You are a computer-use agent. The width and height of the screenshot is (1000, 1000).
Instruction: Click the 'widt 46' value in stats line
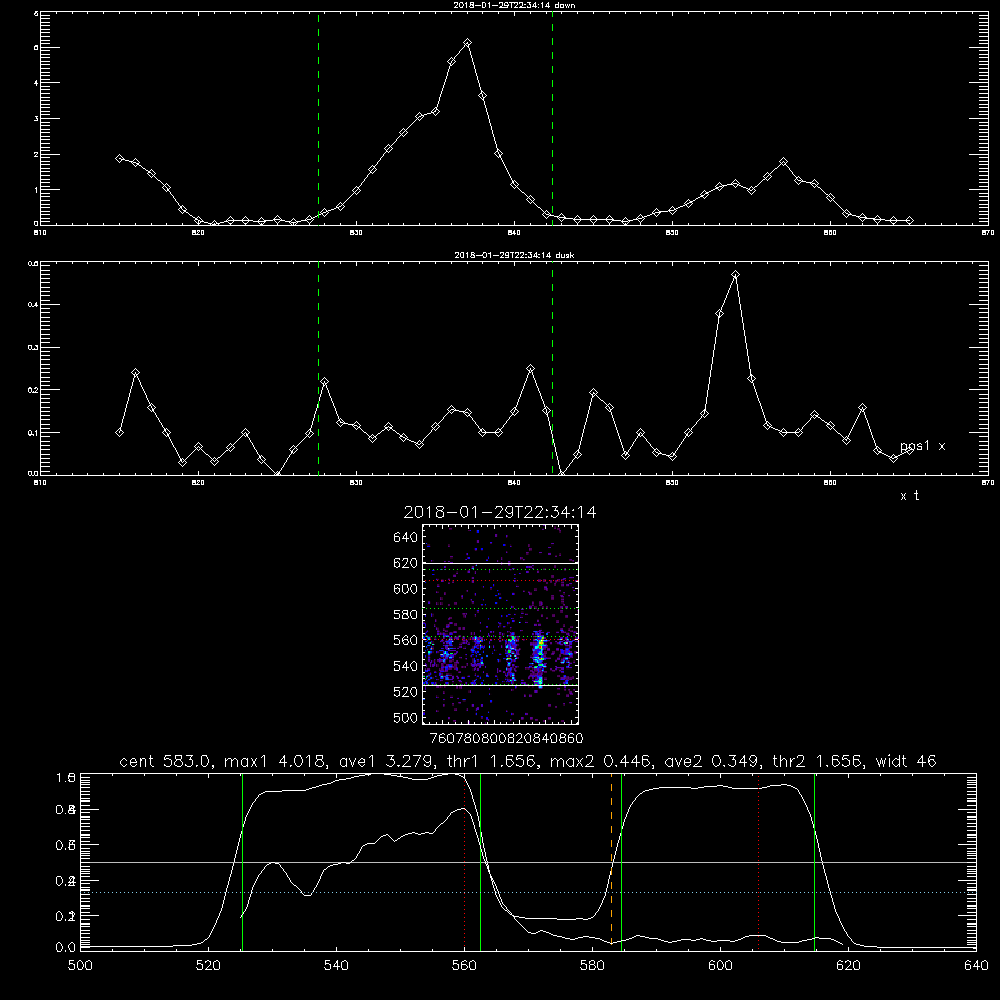pyautogui.click(x=906, y=761)
